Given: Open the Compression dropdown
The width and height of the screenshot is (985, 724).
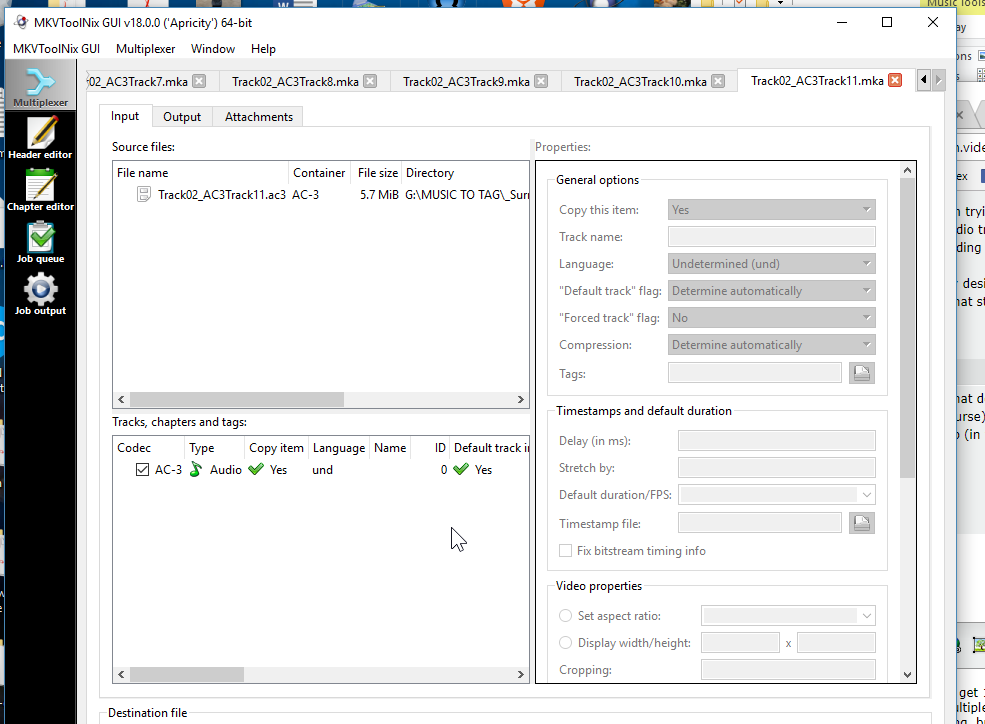Looking at the screenshot, I should point(771,345).
